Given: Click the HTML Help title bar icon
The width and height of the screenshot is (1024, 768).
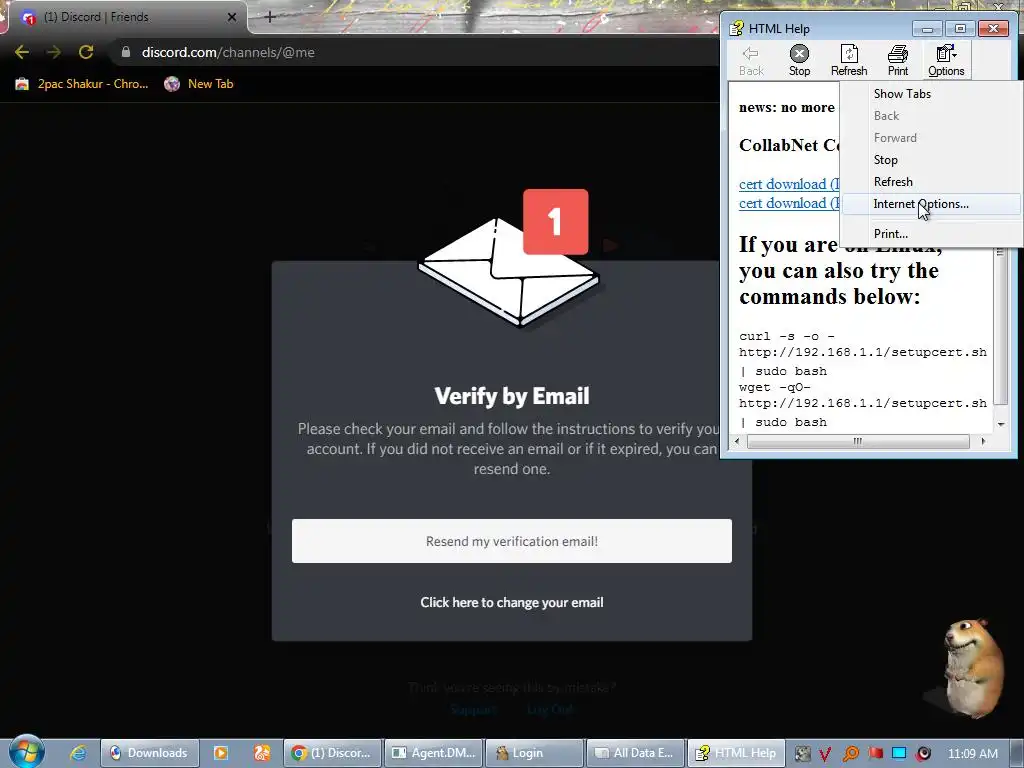Looking at the screenshot, I should tap(737, 28).
